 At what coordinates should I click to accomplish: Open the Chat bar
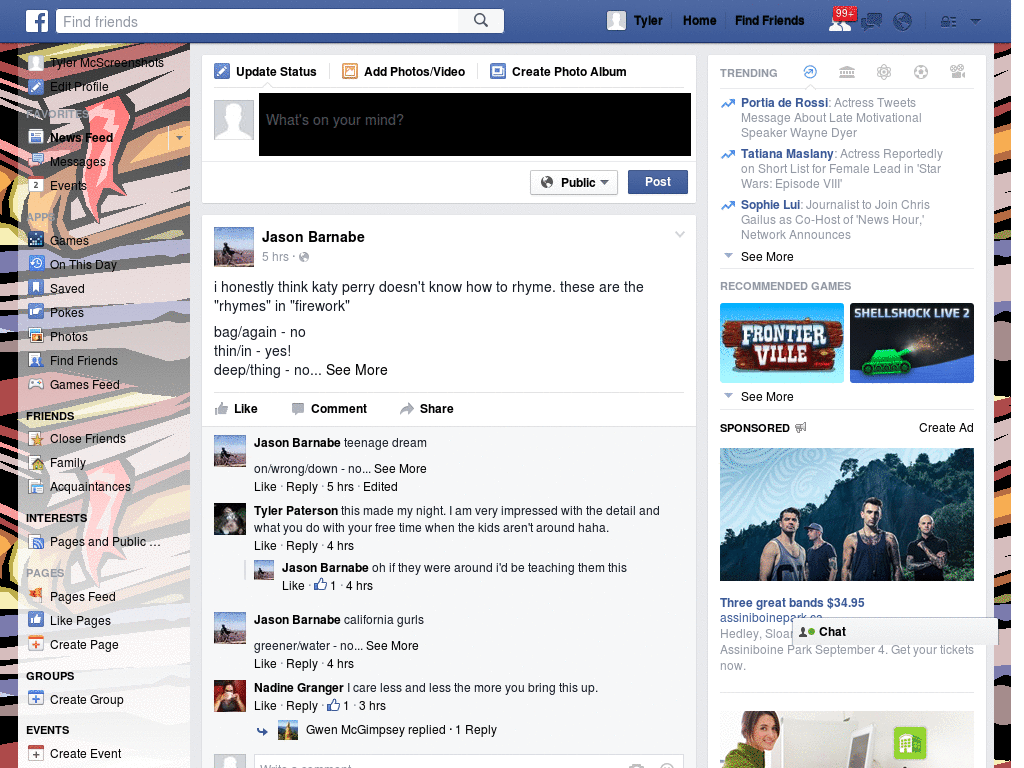pyautogui.click(x=895, y=632)
